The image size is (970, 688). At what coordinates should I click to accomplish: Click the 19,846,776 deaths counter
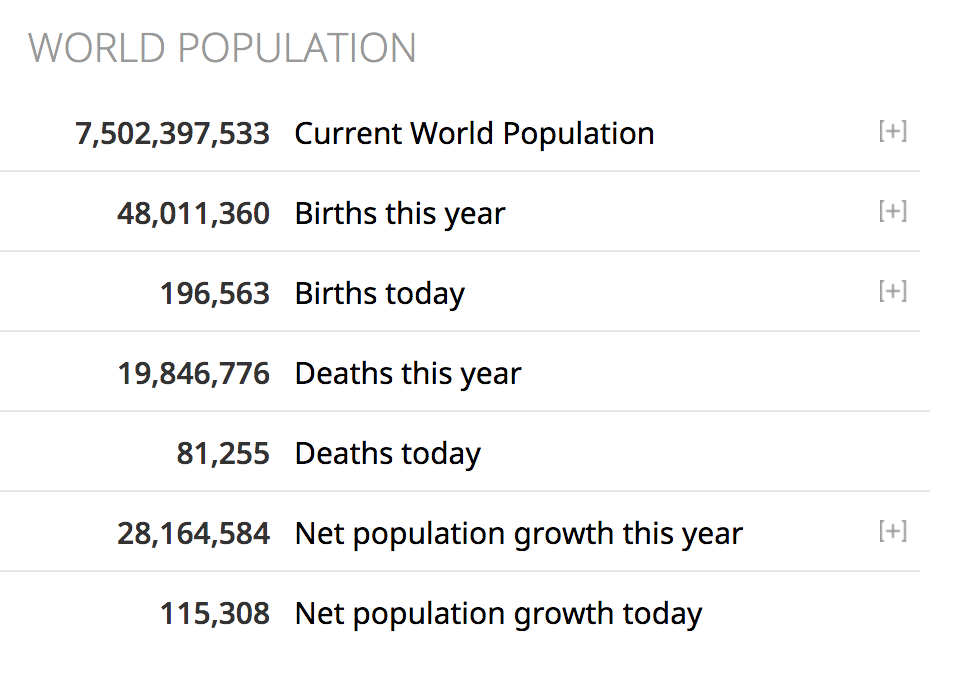click(193, 374)
